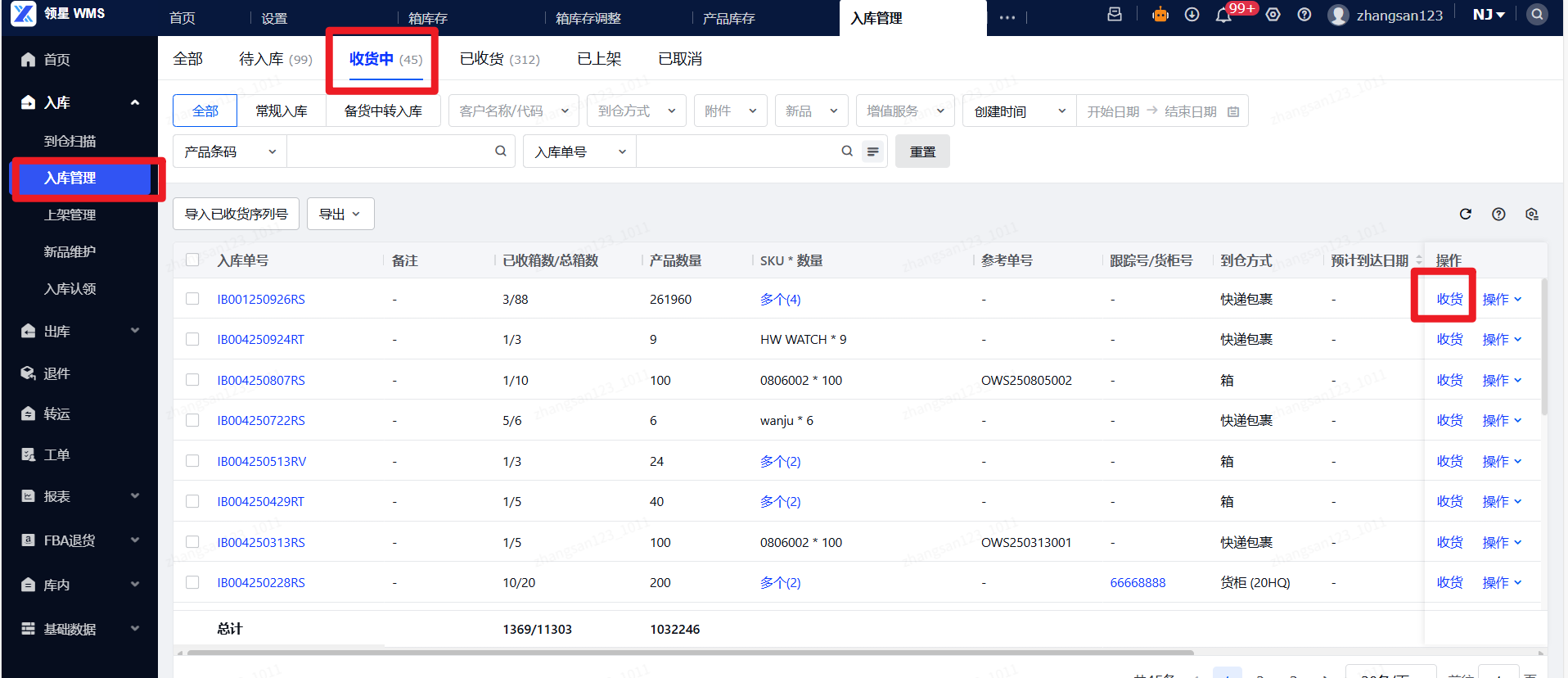Open 上架管理 in the sidebar
This screenshot has height=678, width=1568.
(x=70, y=215)
